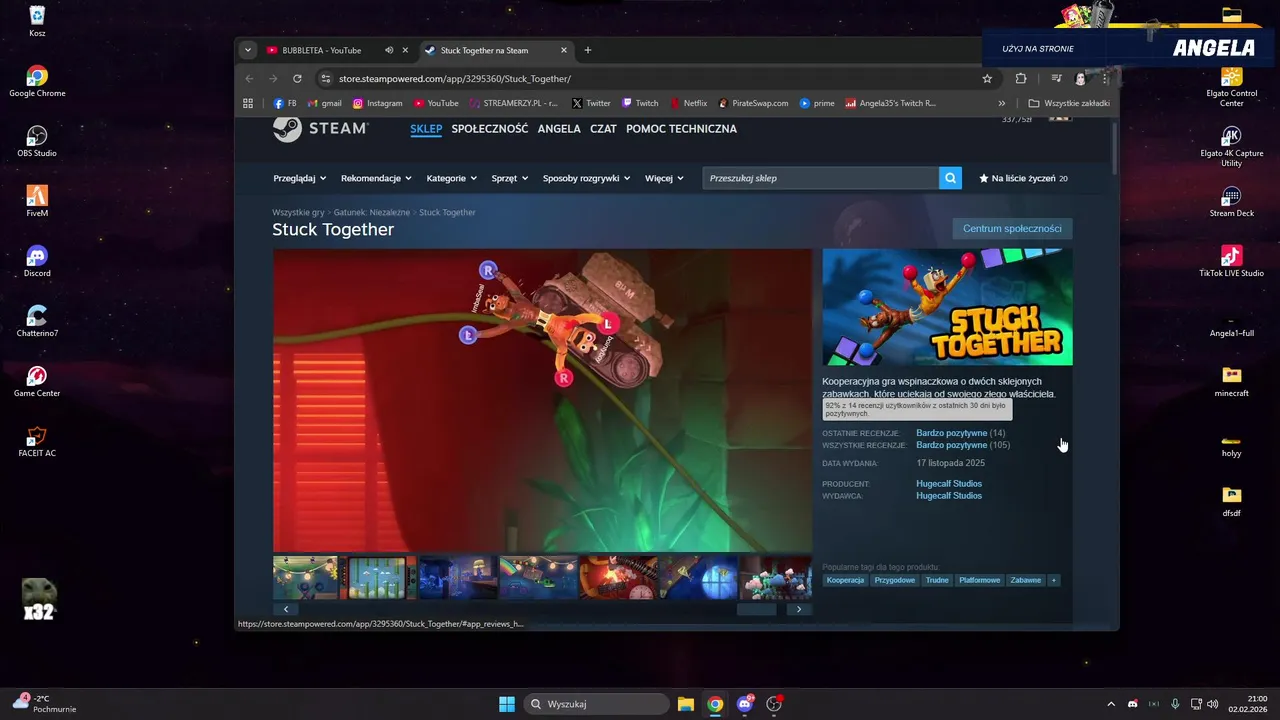Open the Elgato 4K Capture Utility icon
This screenshot has height=720, width=1280.
point(1232,145)
